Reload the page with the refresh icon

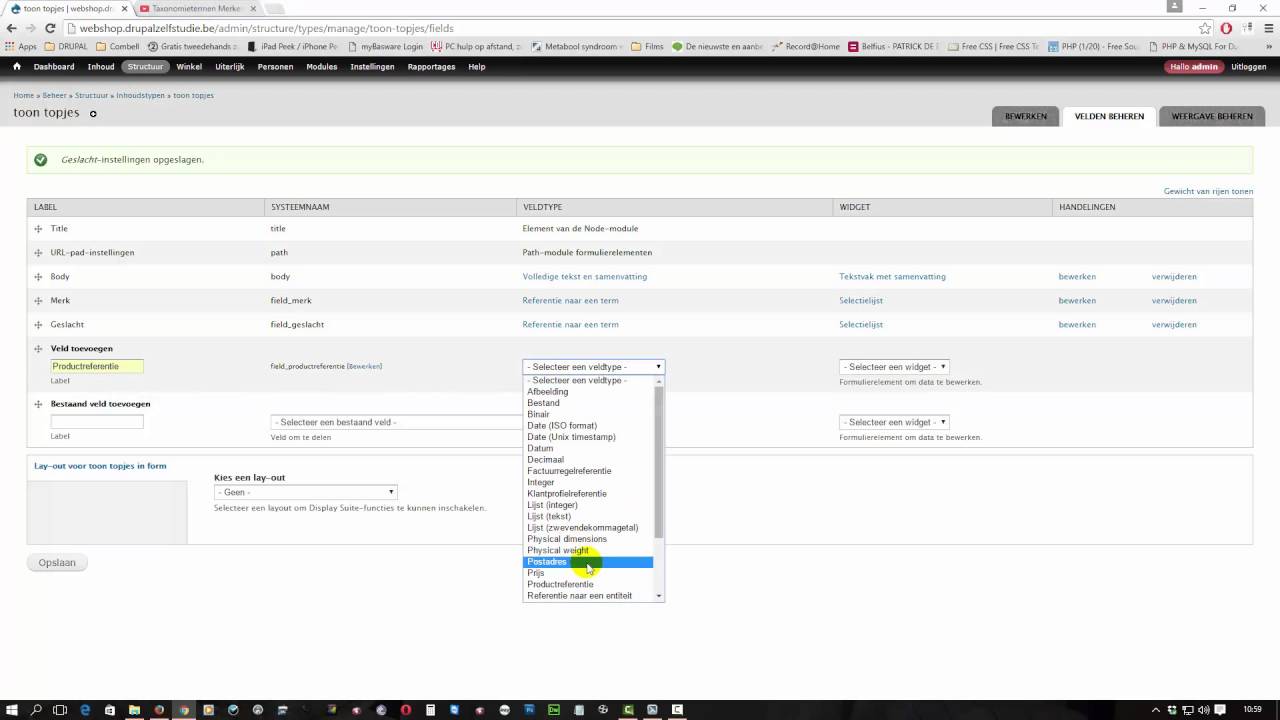(x=50, y=28)
